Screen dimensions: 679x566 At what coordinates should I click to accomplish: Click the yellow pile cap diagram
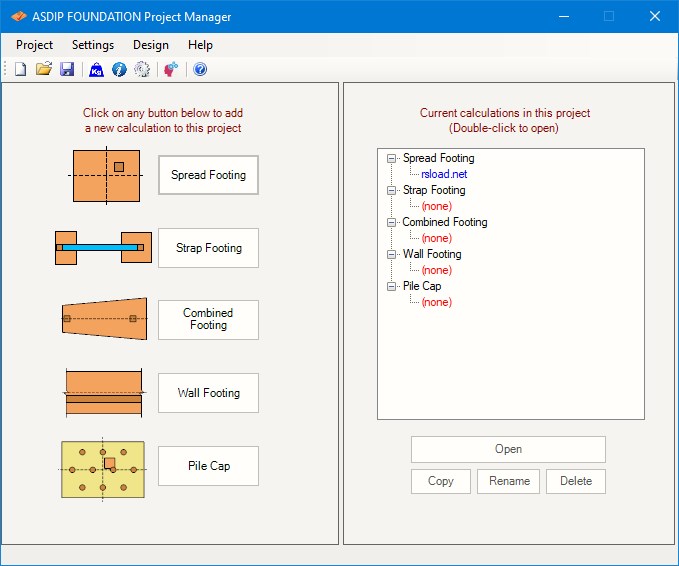pyautogui.click(x=103, y=469)
